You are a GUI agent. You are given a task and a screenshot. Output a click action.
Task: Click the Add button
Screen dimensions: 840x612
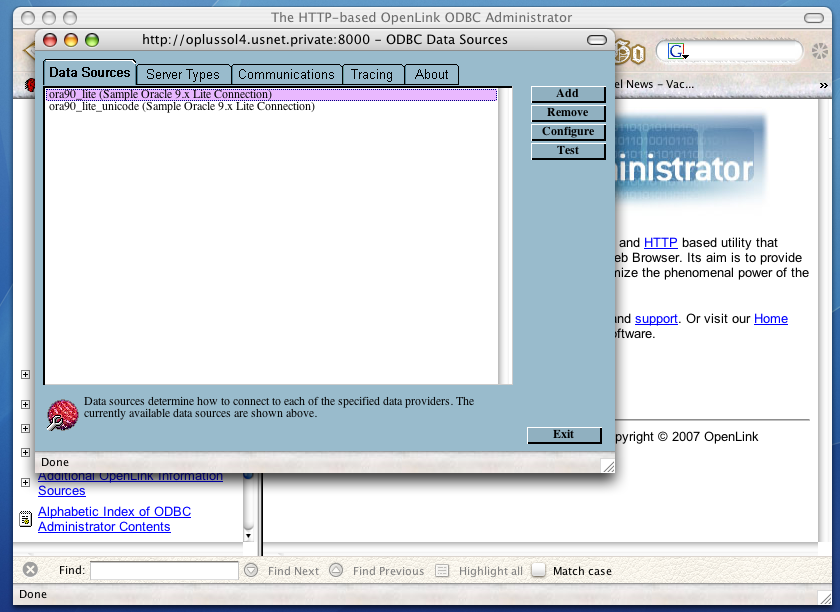click(x=568, y=94)
